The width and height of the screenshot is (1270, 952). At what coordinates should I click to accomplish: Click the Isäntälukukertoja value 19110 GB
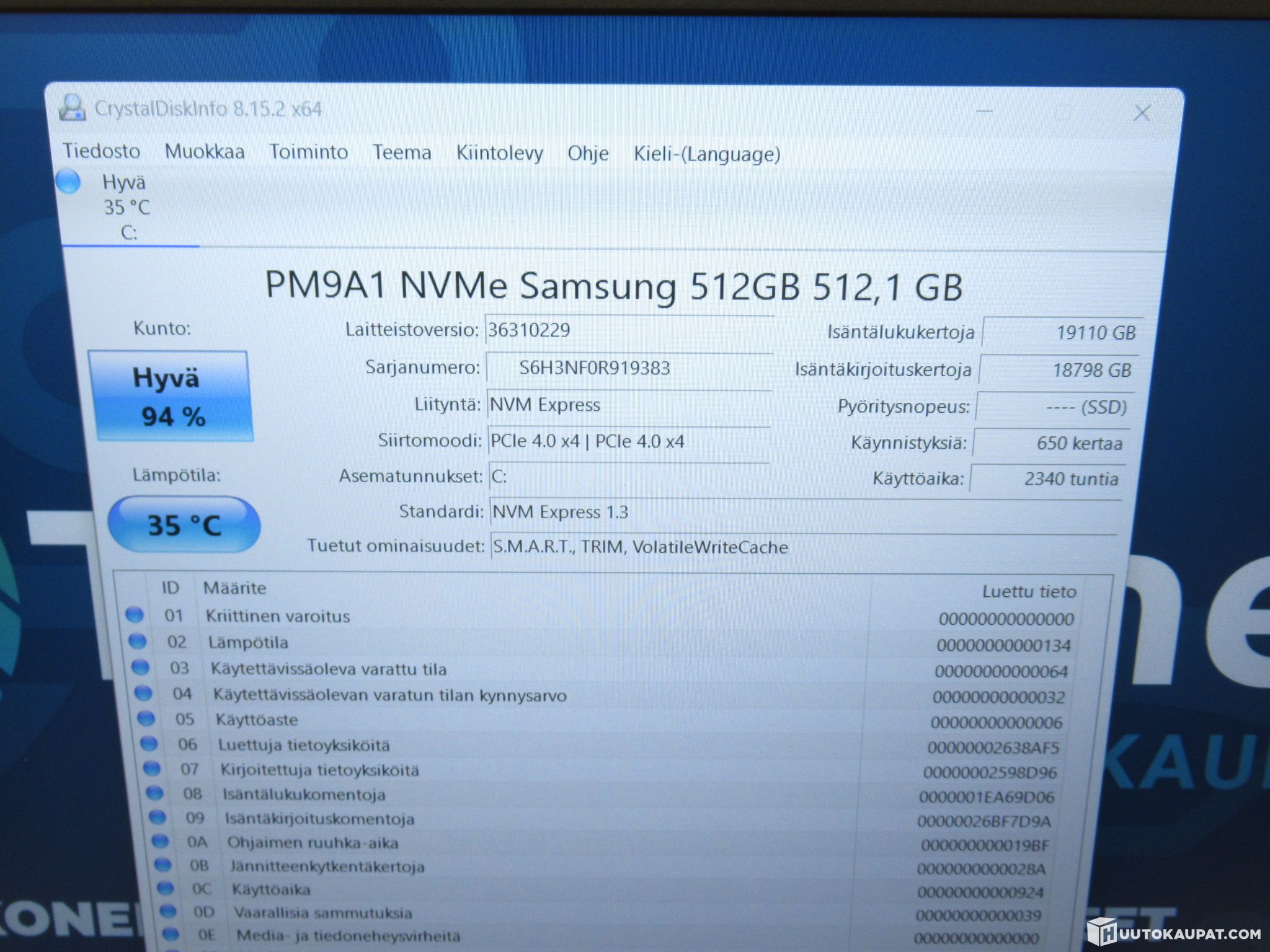point(1062,333)
